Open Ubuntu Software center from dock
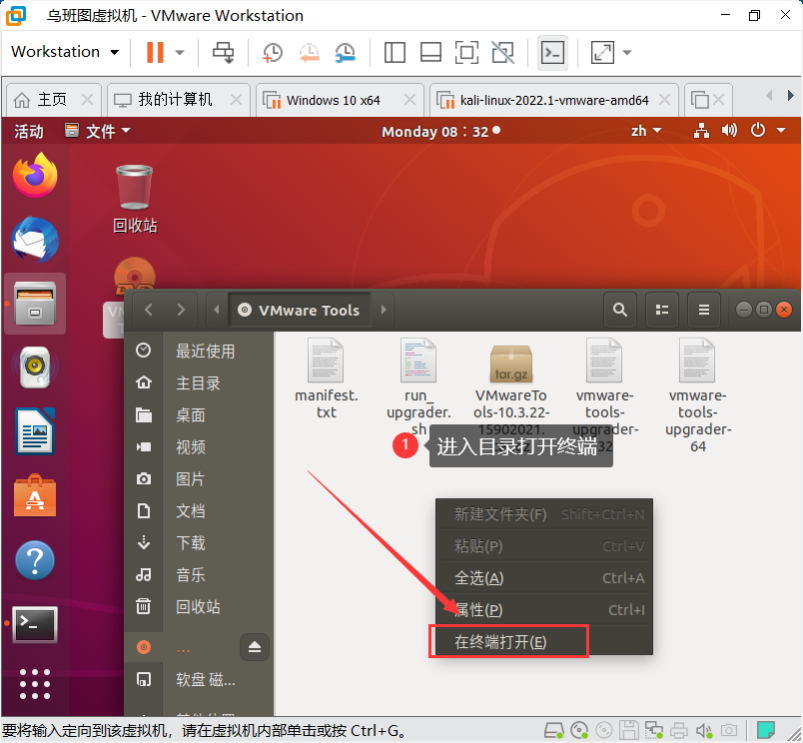 point(35,496)
